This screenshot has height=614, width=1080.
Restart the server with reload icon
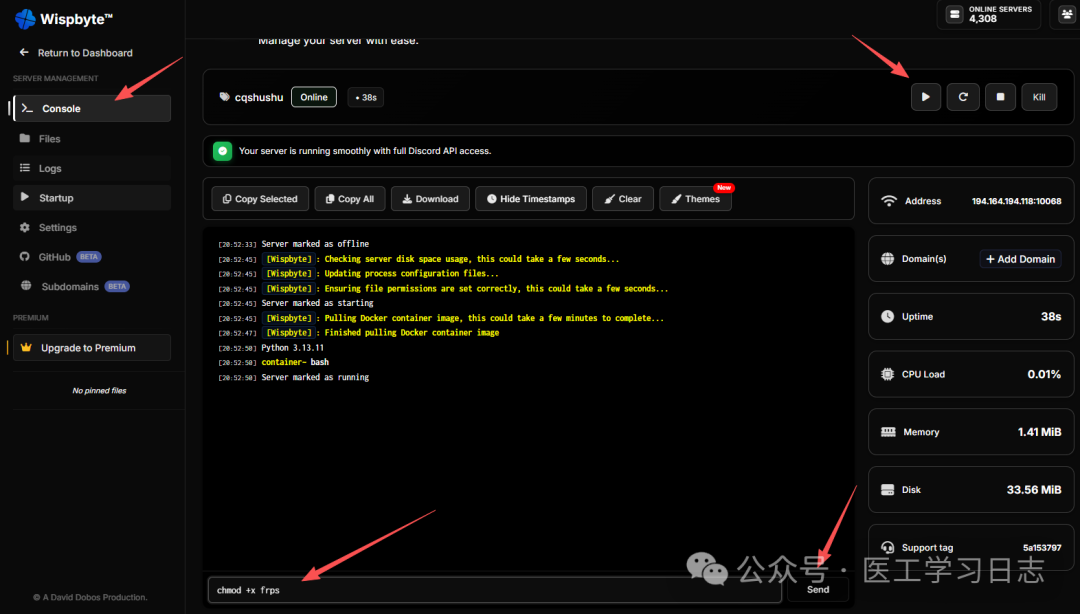[x=963, y=97]
